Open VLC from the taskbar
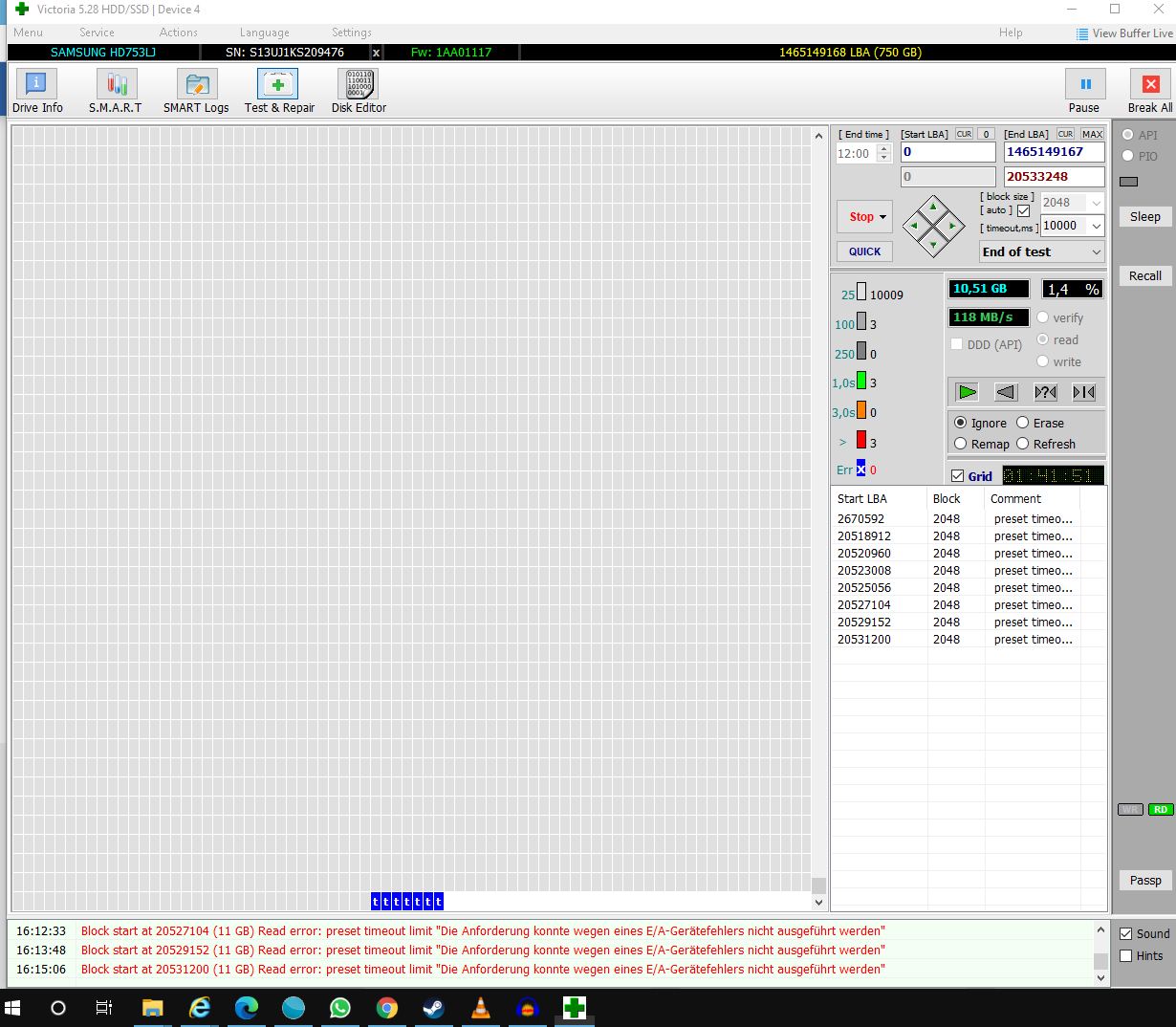Image resolution: width=1176 pixels, height=1027 pixels. (x=480, y=1007)
